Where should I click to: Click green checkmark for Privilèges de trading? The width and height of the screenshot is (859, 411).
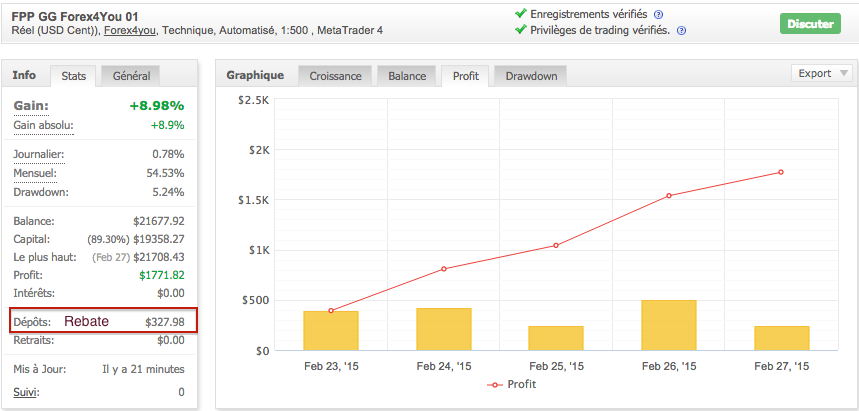pyautogui.click(x=519, y=30)
